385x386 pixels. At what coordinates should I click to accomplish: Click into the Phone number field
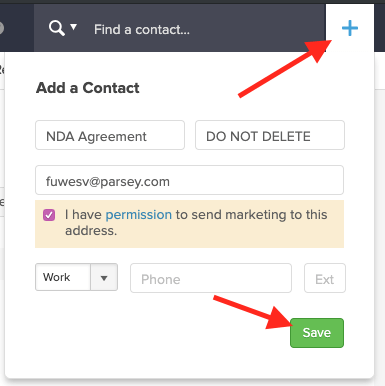coord(211,278)
